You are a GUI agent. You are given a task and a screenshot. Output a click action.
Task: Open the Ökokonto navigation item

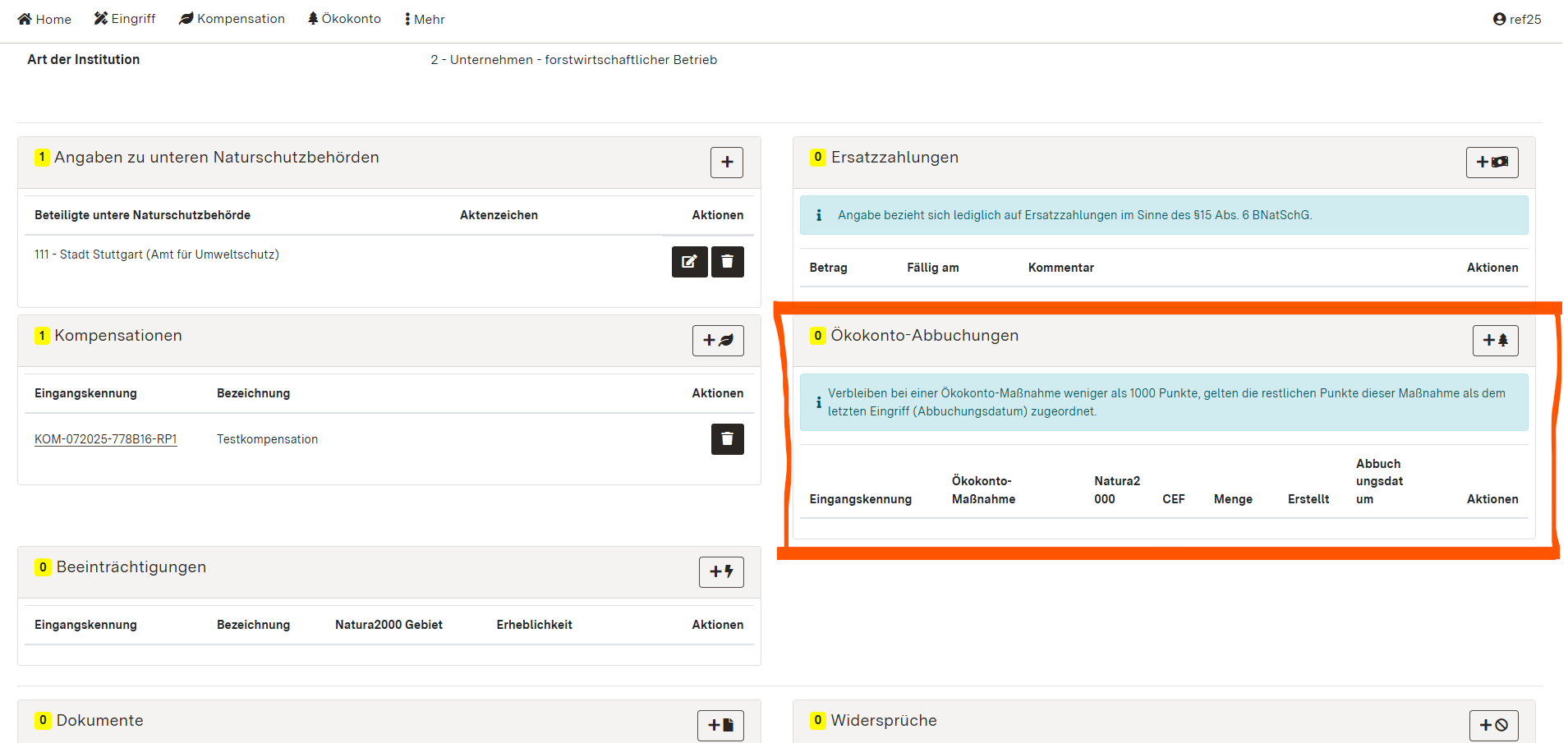click(344, 19)
